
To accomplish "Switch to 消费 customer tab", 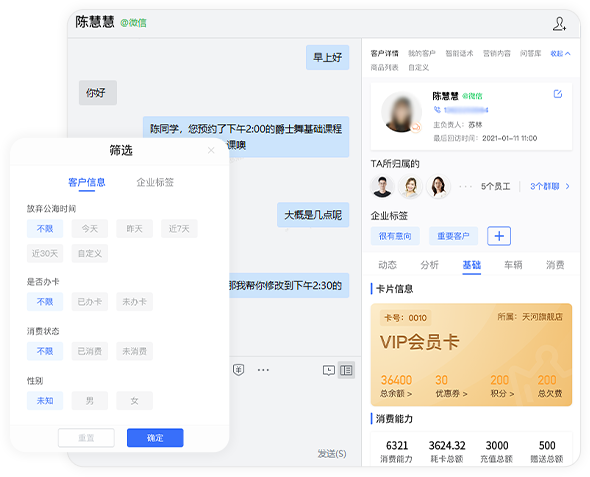I will coord(555,265).
